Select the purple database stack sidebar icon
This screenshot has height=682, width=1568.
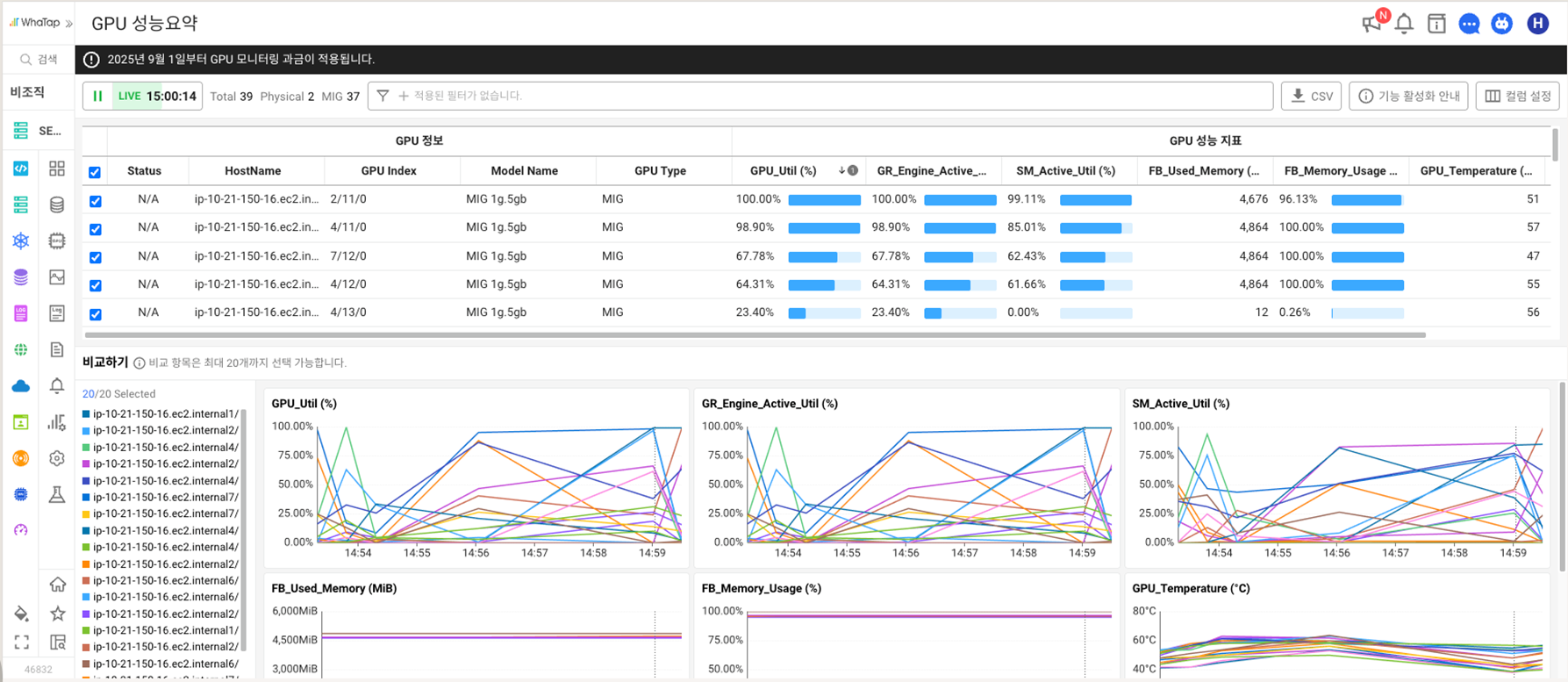[x=21, y=277]
